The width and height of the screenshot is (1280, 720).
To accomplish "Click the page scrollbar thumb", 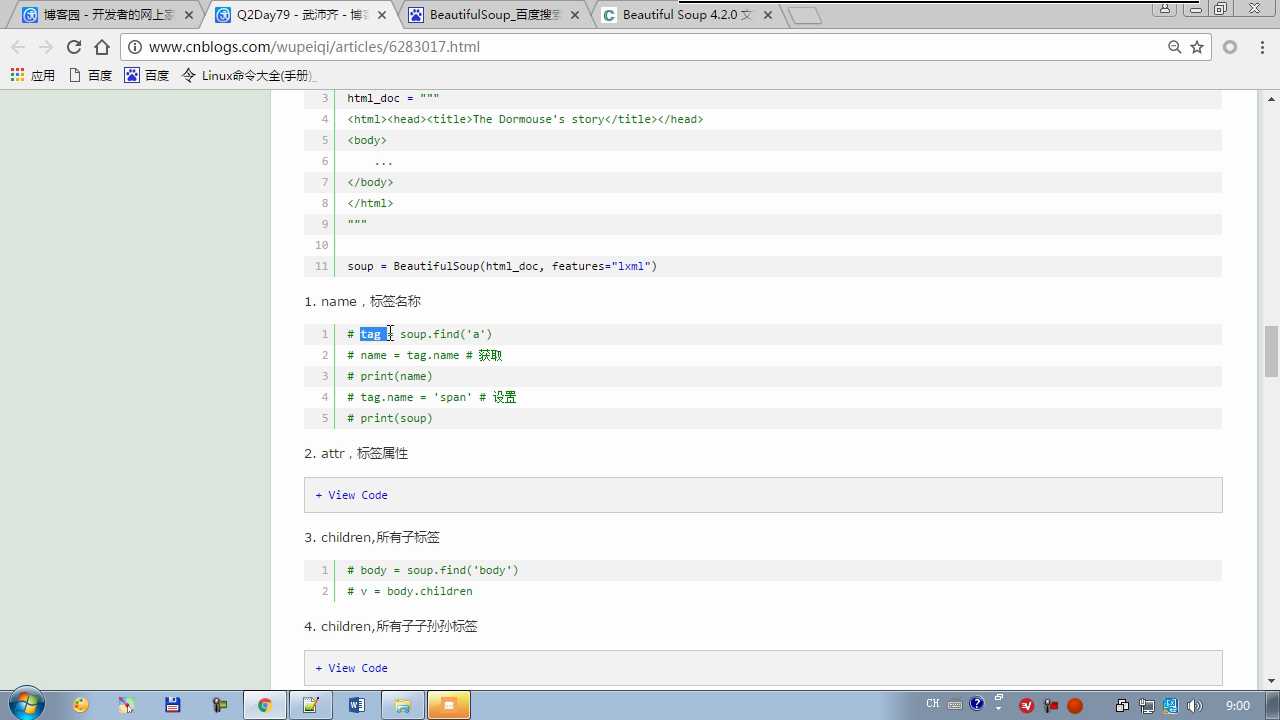I will tap(1271, 351).
